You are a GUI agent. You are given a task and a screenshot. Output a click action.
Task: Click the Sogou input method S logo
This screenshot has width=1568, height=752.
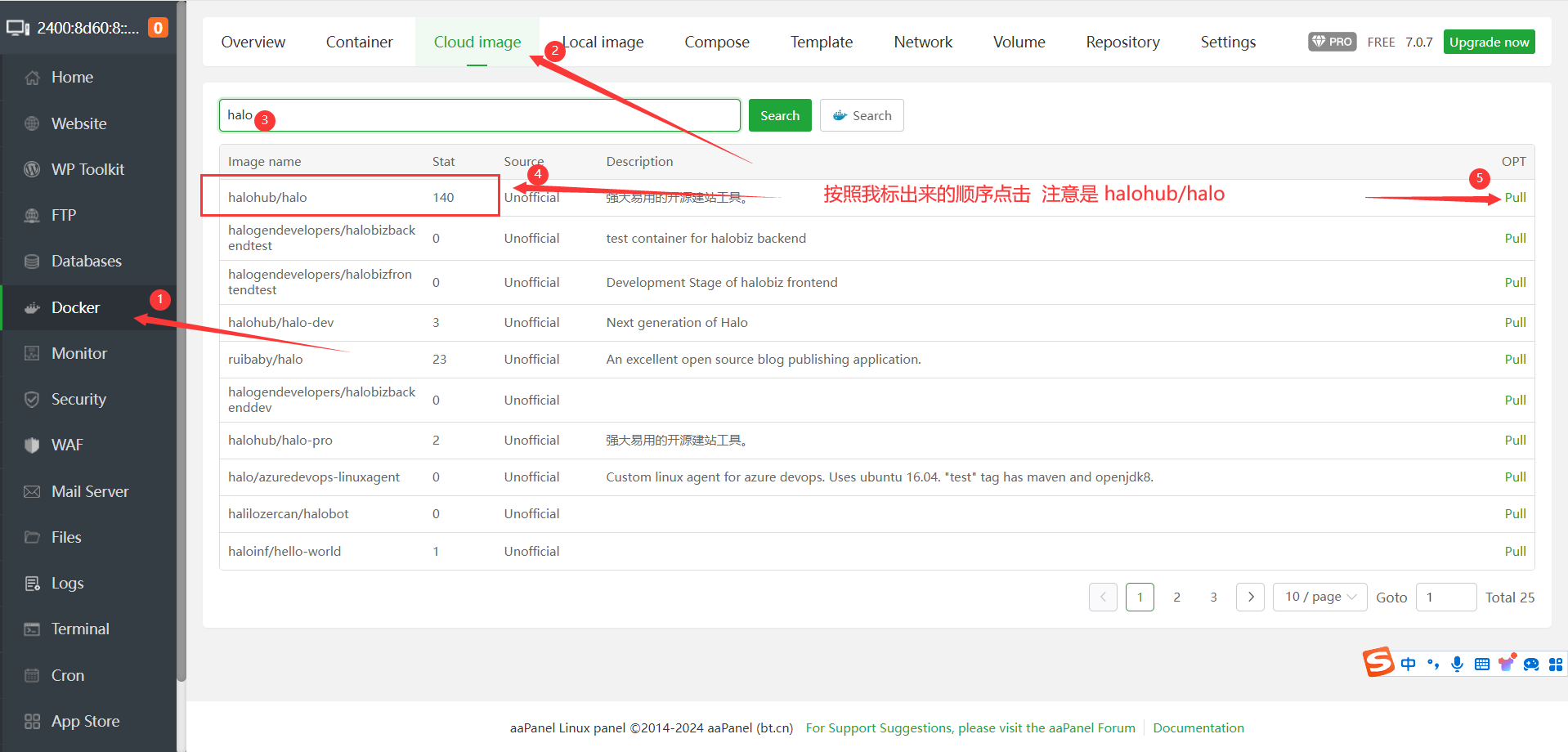pyautogui.click(x=1378, y=662)
